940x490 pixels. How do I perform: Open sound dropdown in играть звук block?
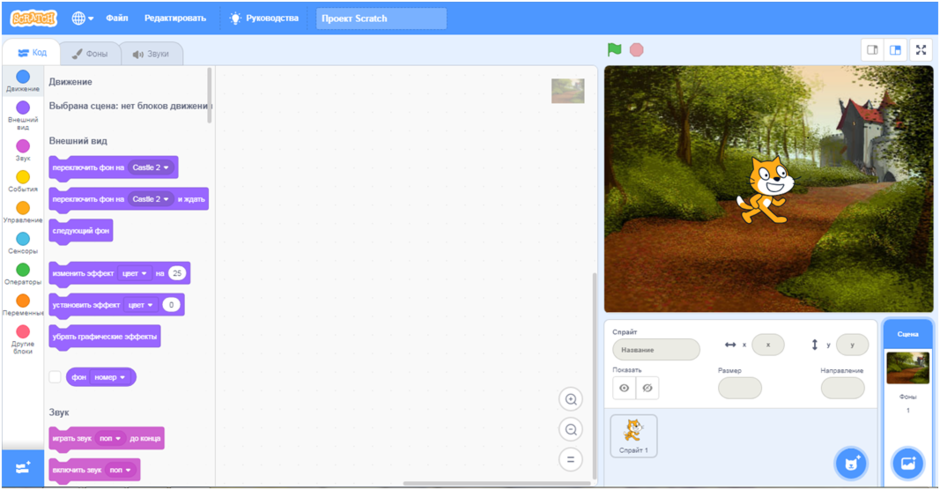point(110,439)
